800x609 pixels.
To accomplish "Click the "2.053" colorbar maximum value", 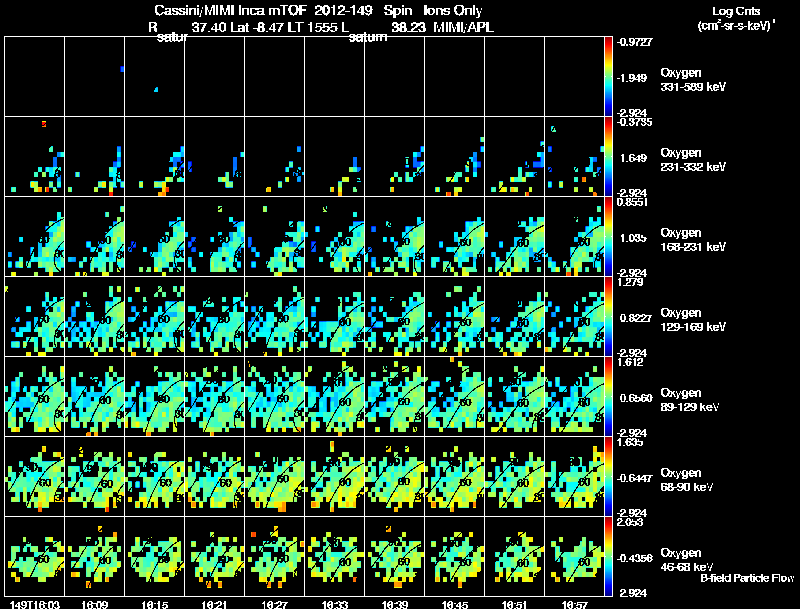I will pos(630,522).
